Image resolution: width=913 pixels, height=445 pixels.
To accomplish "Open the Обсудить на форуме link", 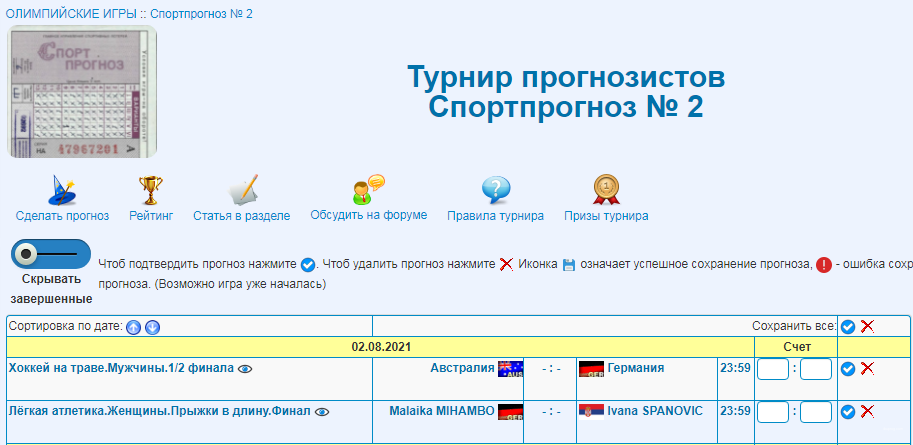I will 369,215.
